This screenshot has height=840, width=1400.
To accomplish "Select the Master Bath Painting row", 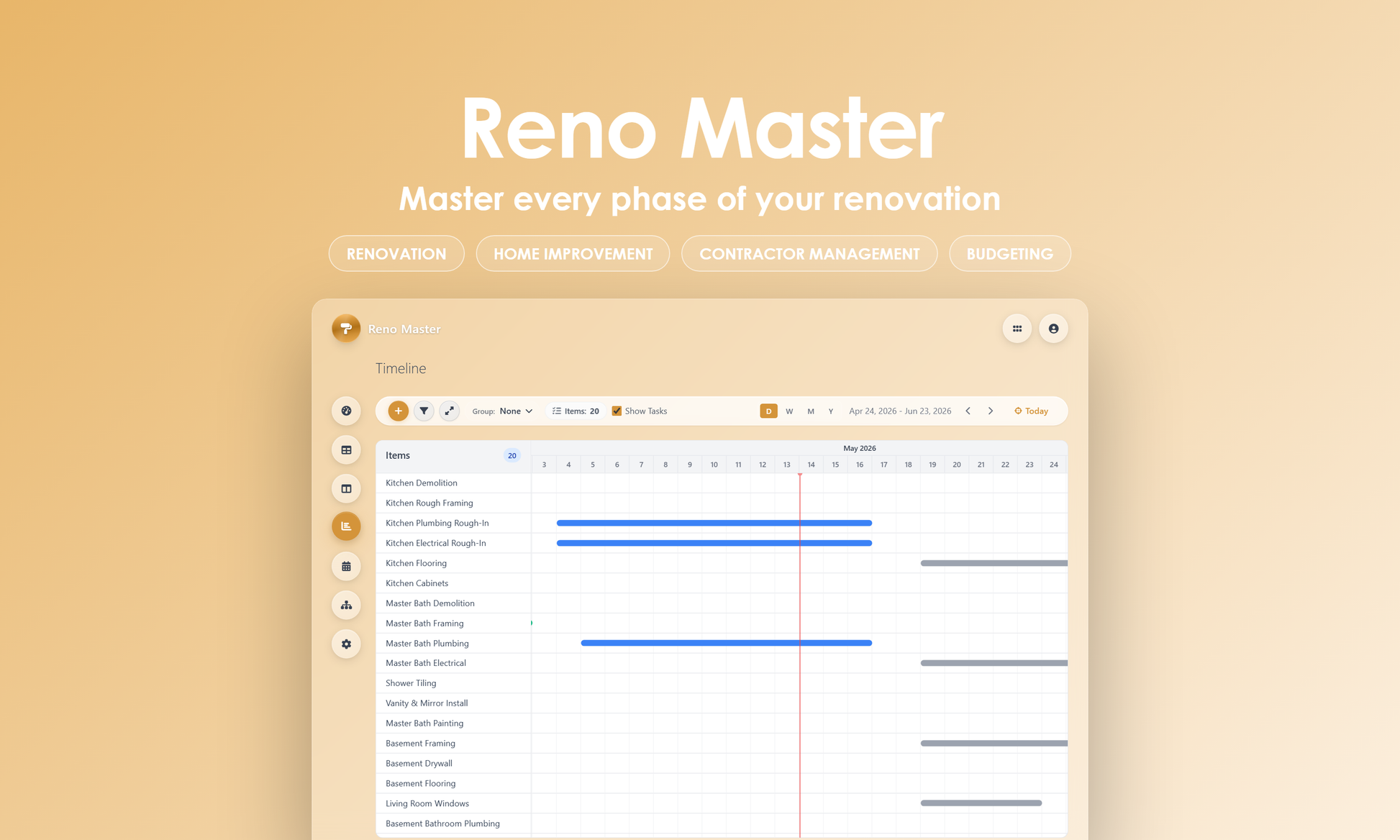I will coord(453,723).
